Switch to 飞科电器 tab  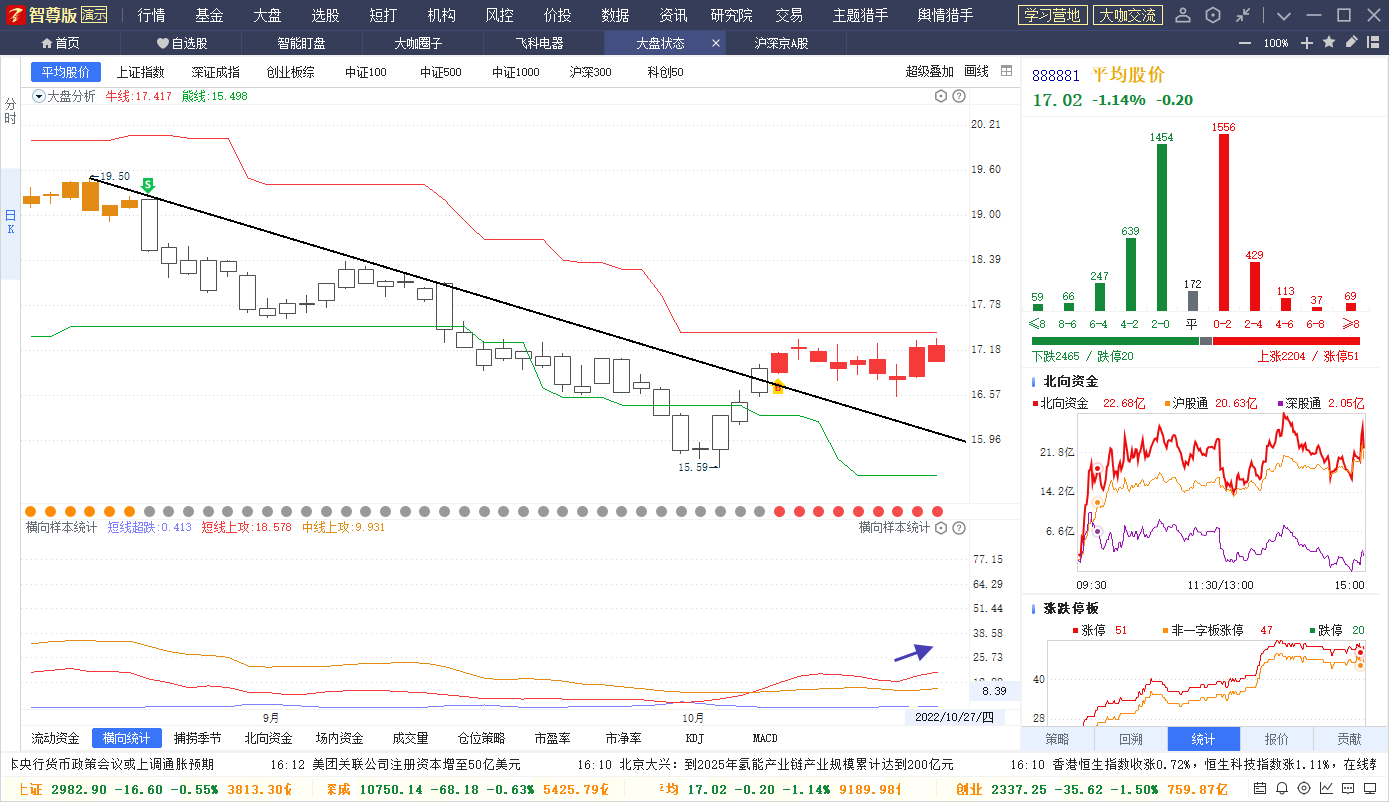[x=539, y=43]
